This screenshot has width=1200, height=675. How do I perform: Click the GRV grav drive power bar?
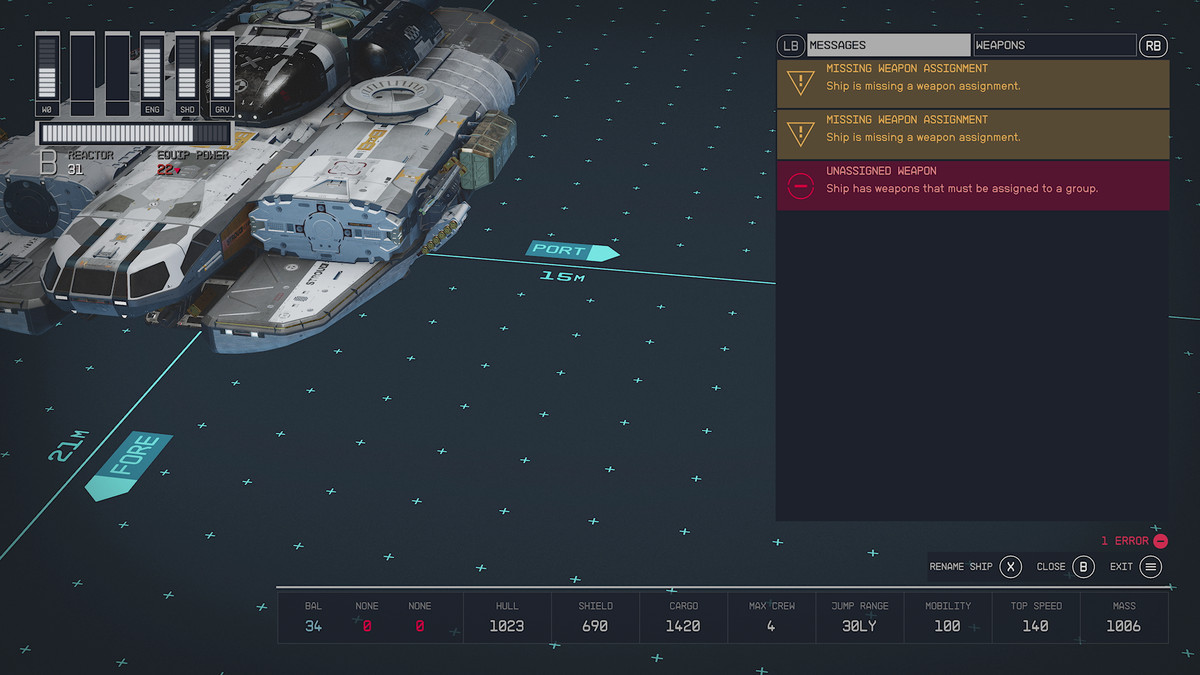[222, 75]
